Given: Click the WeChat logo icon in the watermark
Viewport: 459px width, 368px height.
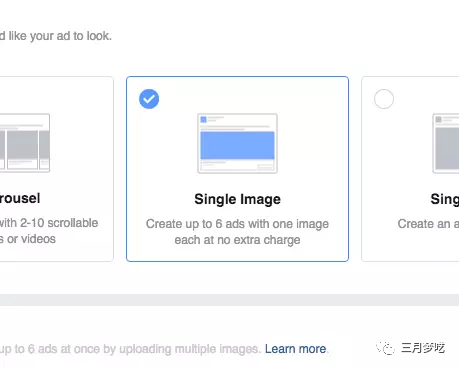Looking at the screenshot, I should [386, 348].
